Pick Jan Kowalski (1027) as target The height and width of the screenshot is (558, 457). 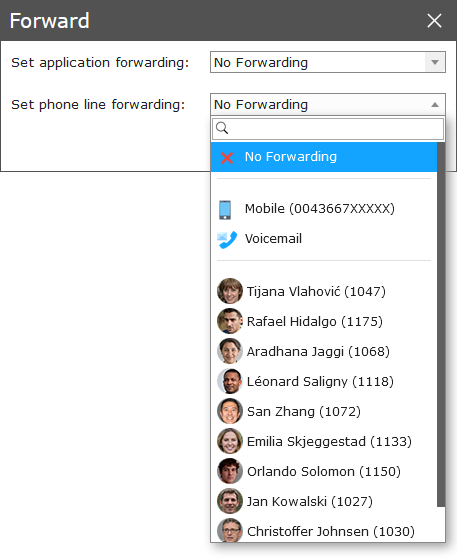tap(324, 501)
